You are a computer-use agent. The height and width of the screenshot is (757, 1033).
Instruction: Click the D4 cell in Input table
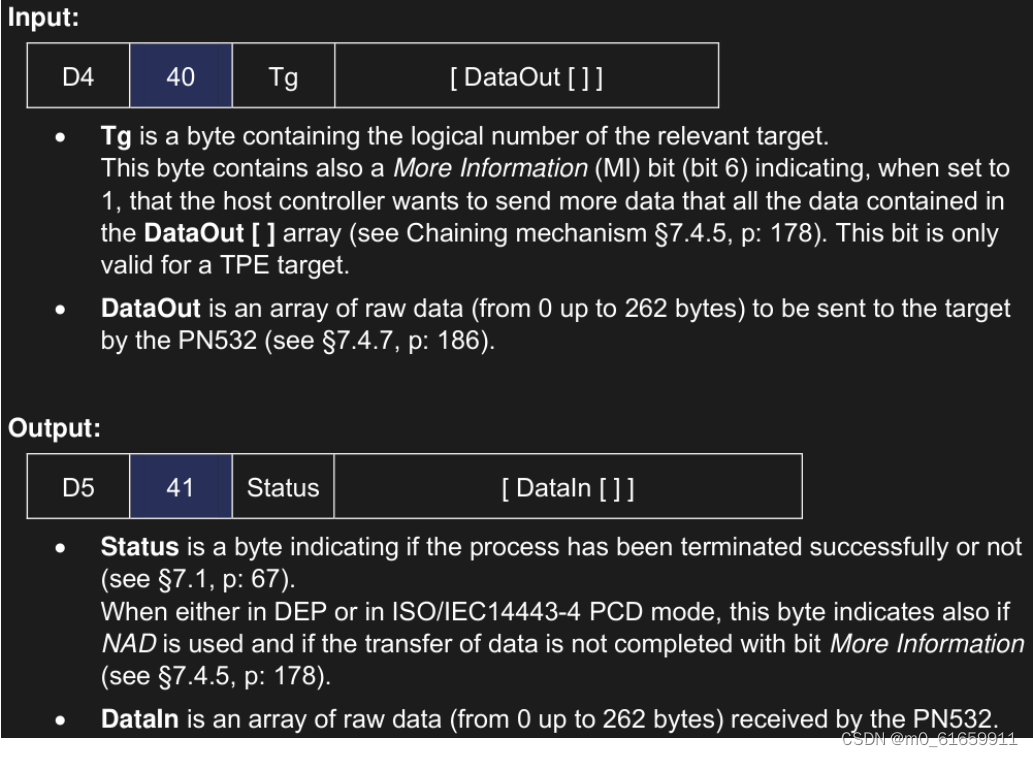click(x=77, y=75)
